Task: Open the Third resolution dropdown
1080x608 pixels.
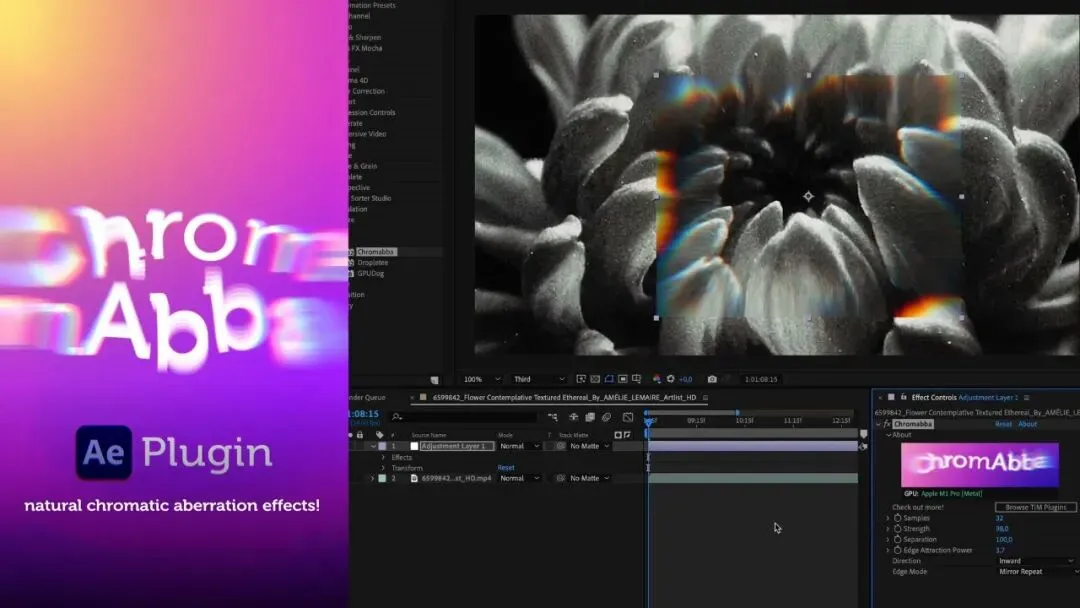Action: (x=539, y=379)
